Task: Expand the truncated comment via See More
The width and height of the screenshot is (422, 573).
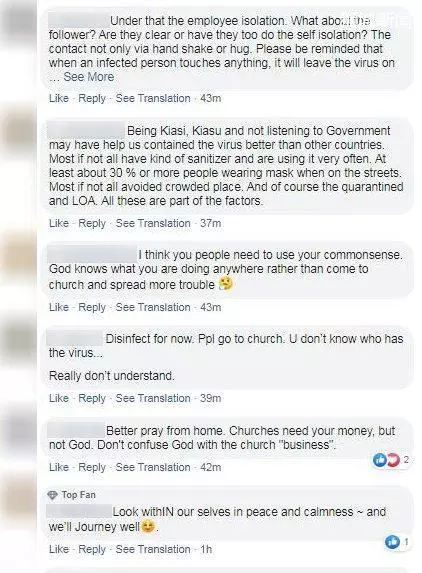Action: (89, 77)
